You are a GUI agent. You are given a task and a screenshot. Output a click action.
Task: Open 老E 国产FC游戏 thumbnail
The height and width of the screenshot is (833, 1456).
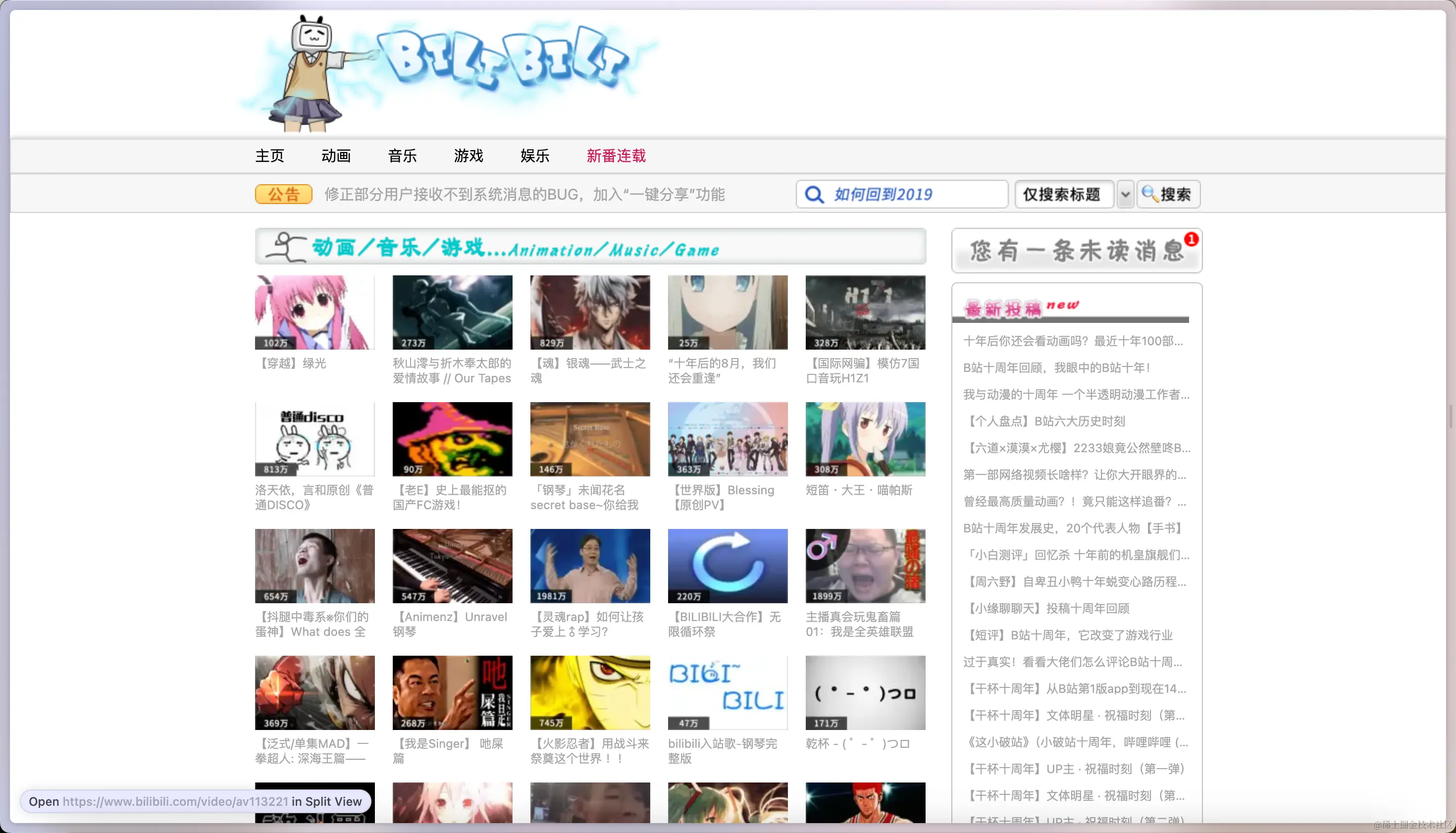pos(453,439)
